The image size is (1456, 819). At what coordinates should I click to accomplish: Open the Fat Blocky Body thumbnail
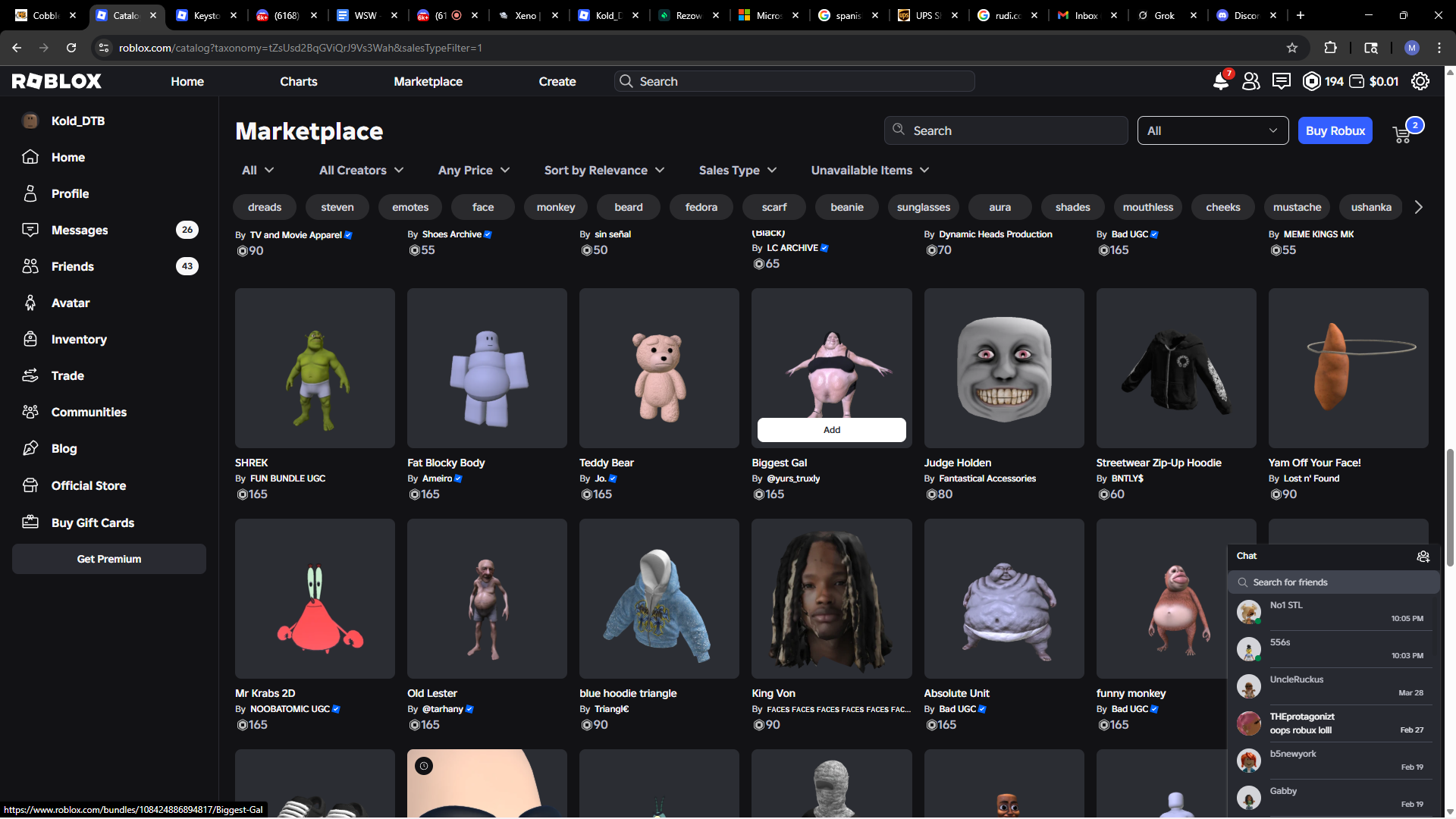pyautogui.click(x=487, y=368)
